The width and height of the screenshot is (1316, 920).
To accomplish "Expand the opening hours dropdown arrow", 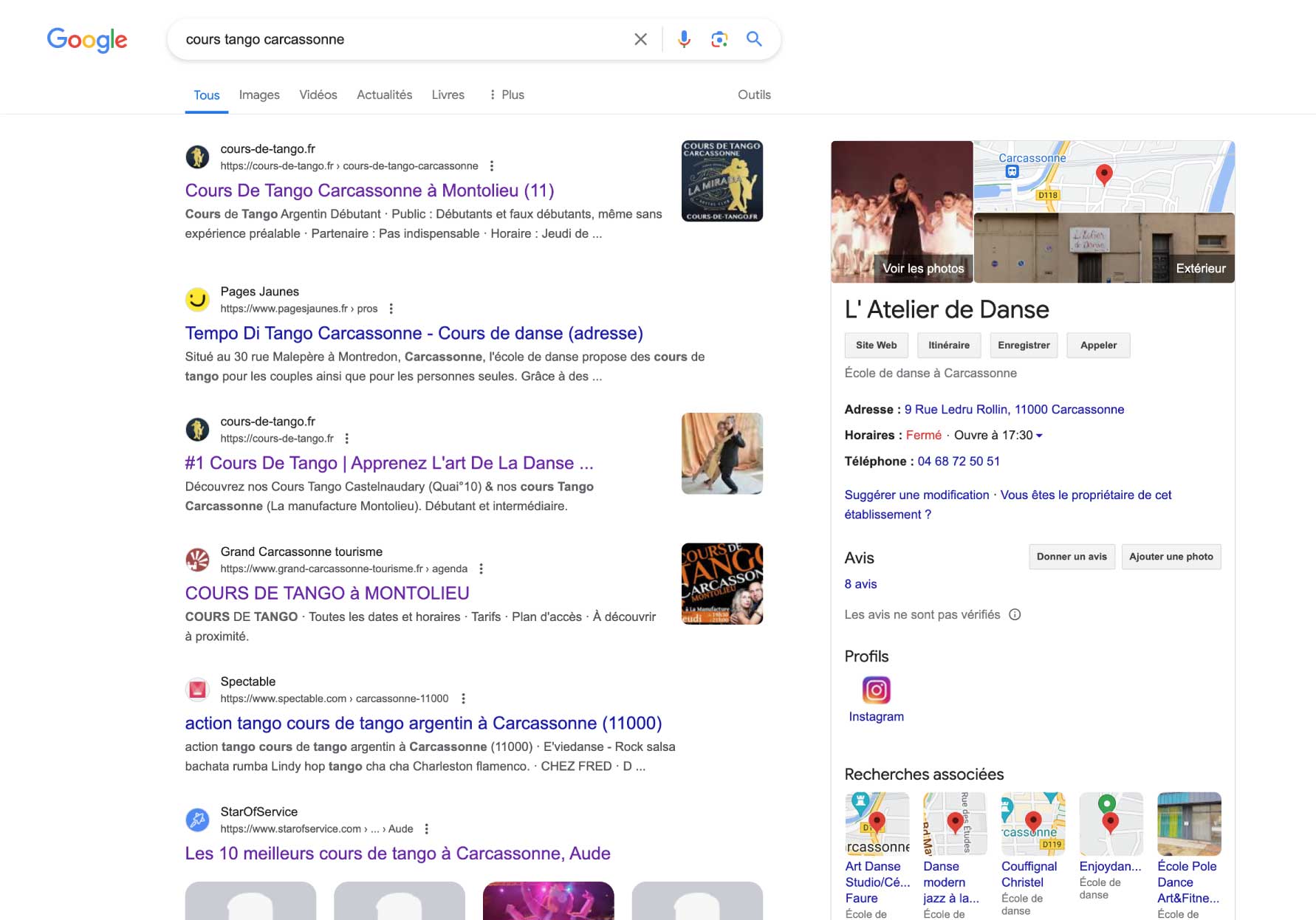I will tap(1039, 436).
